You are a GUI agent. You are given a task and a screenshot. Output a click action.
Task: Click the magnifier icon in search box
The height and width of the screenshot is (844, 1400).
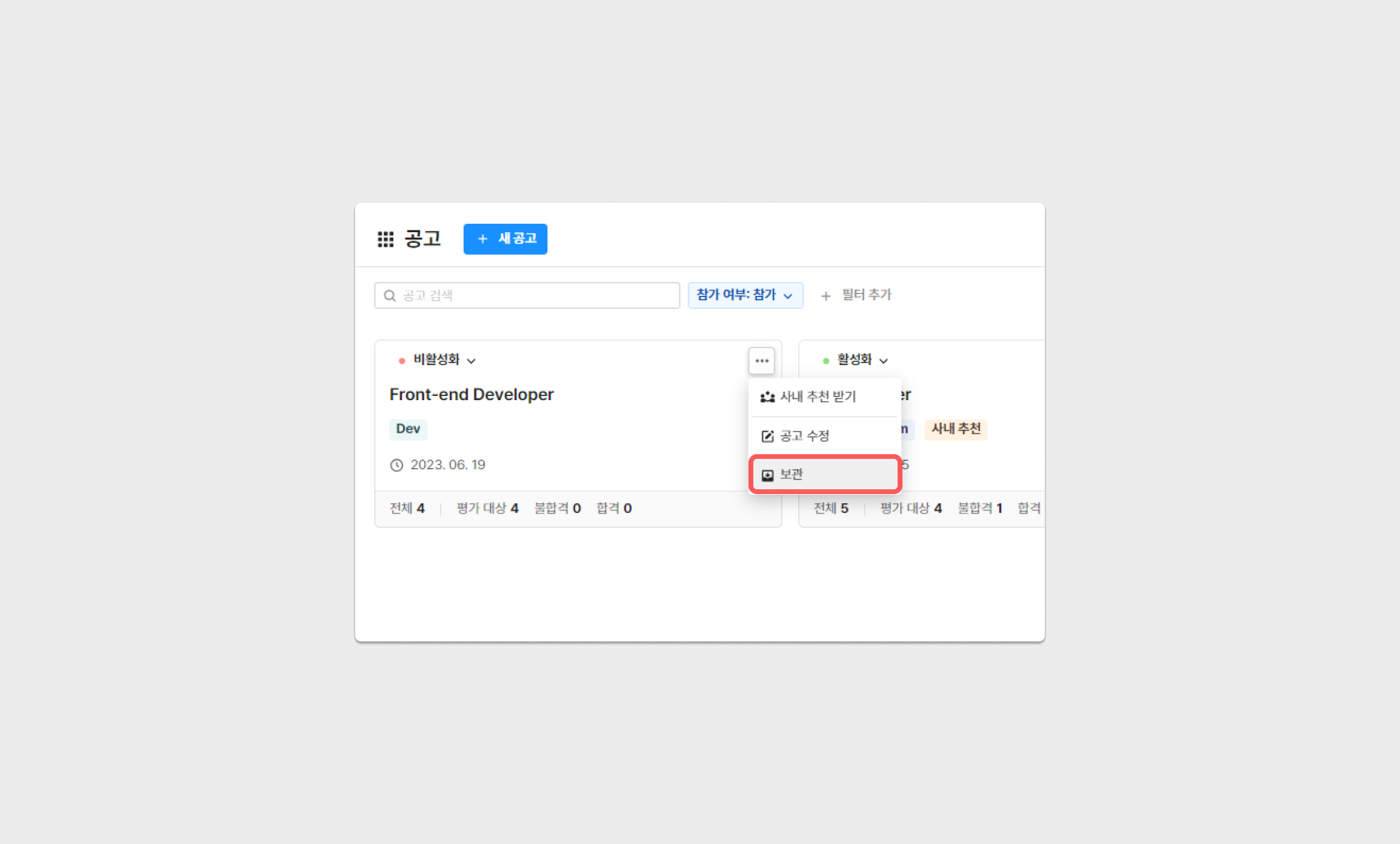(390, 296)
